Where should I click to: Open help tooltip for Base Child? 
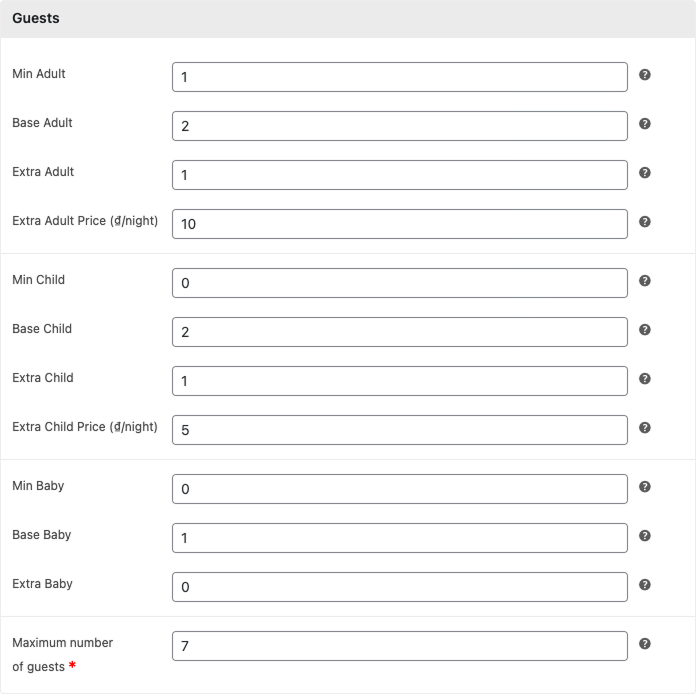(x=645, y=330)
